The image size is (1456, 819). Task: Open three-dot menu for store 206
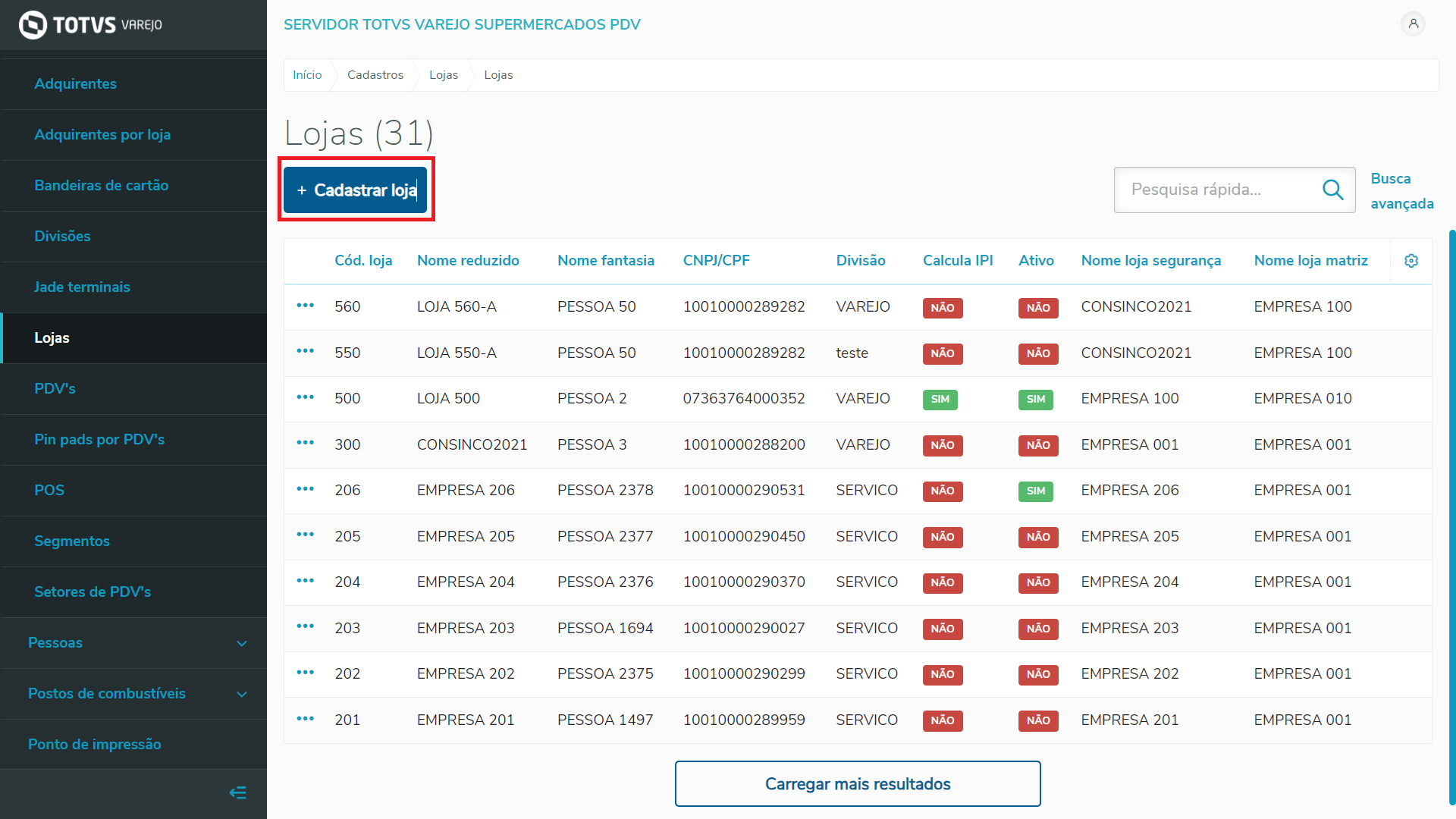point(305,489)
